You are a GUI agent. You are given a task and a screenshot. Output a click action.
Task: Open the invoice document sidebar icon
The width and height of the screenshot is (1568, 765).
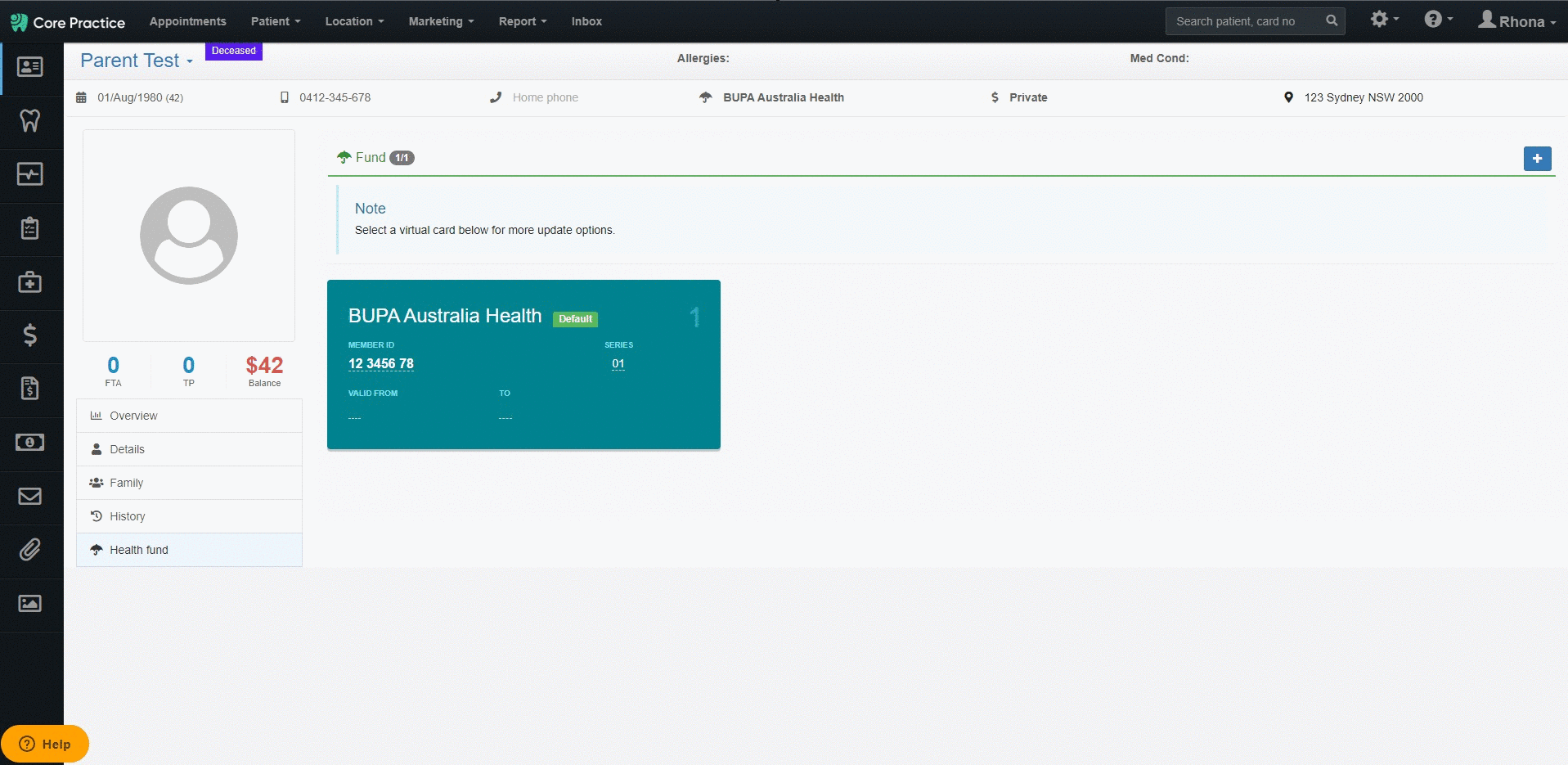click(x=30, y=389)
